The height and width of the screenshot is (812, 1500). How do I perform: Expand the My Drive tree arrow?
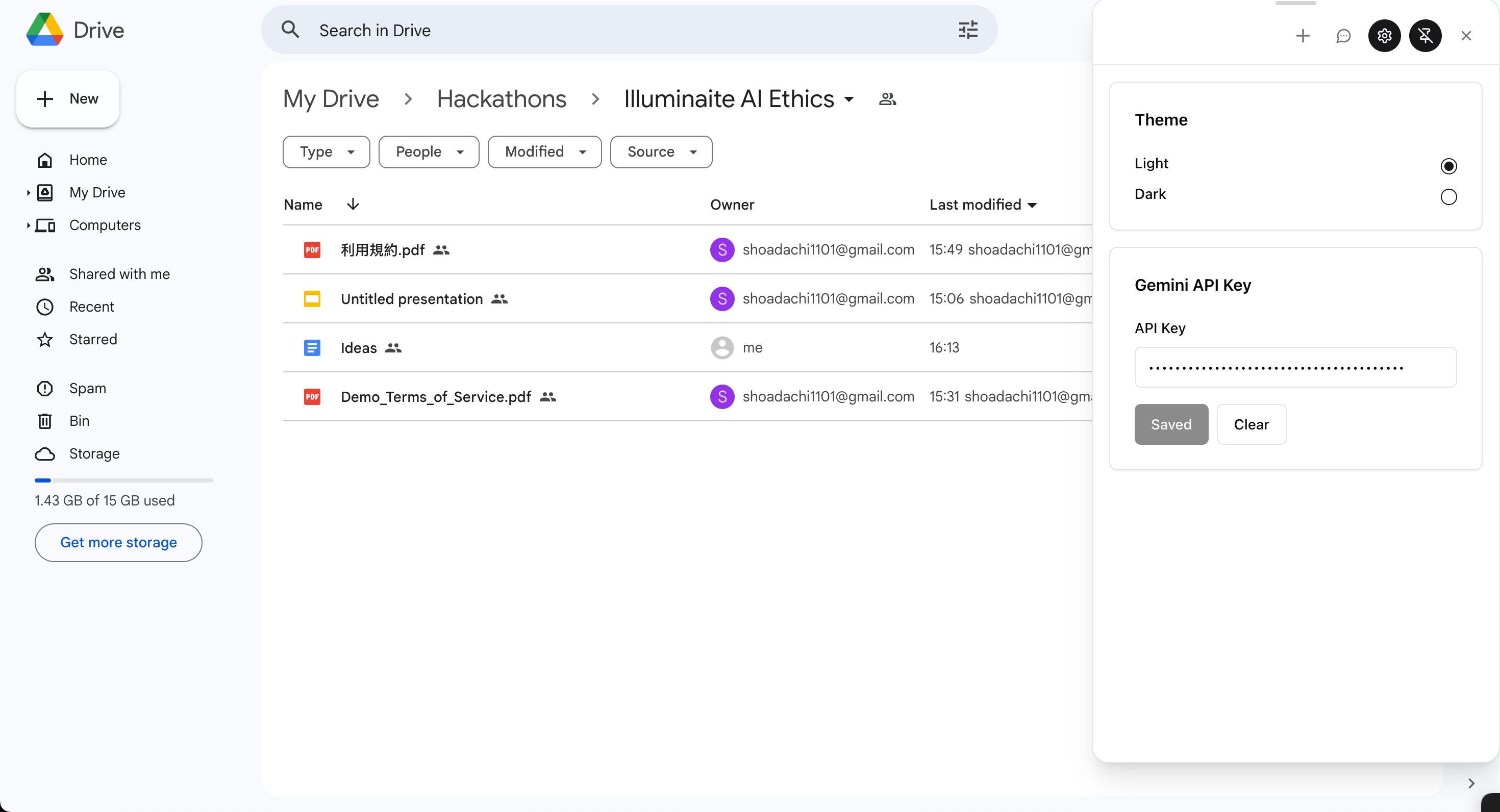pos(28,193)
